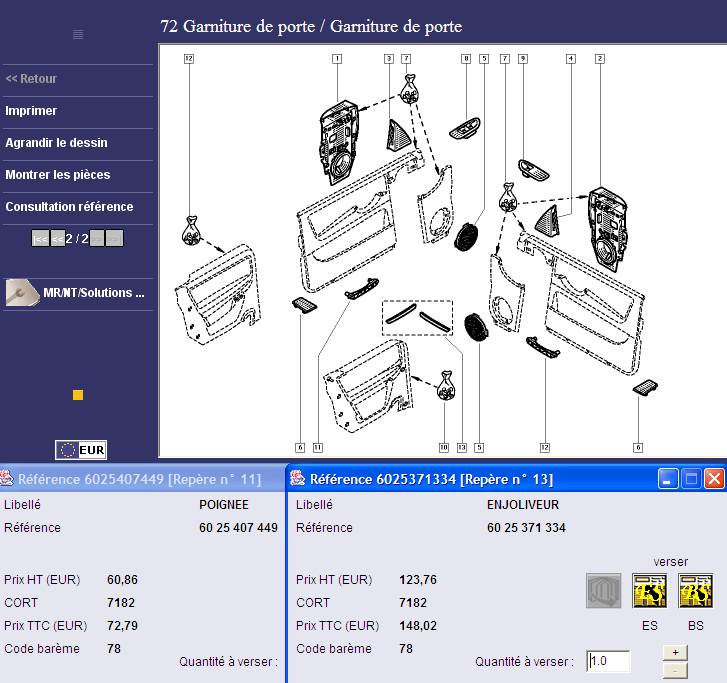Go to previous drawing page
This screenshot has width=727, height=683.
(x=57, y=239)
